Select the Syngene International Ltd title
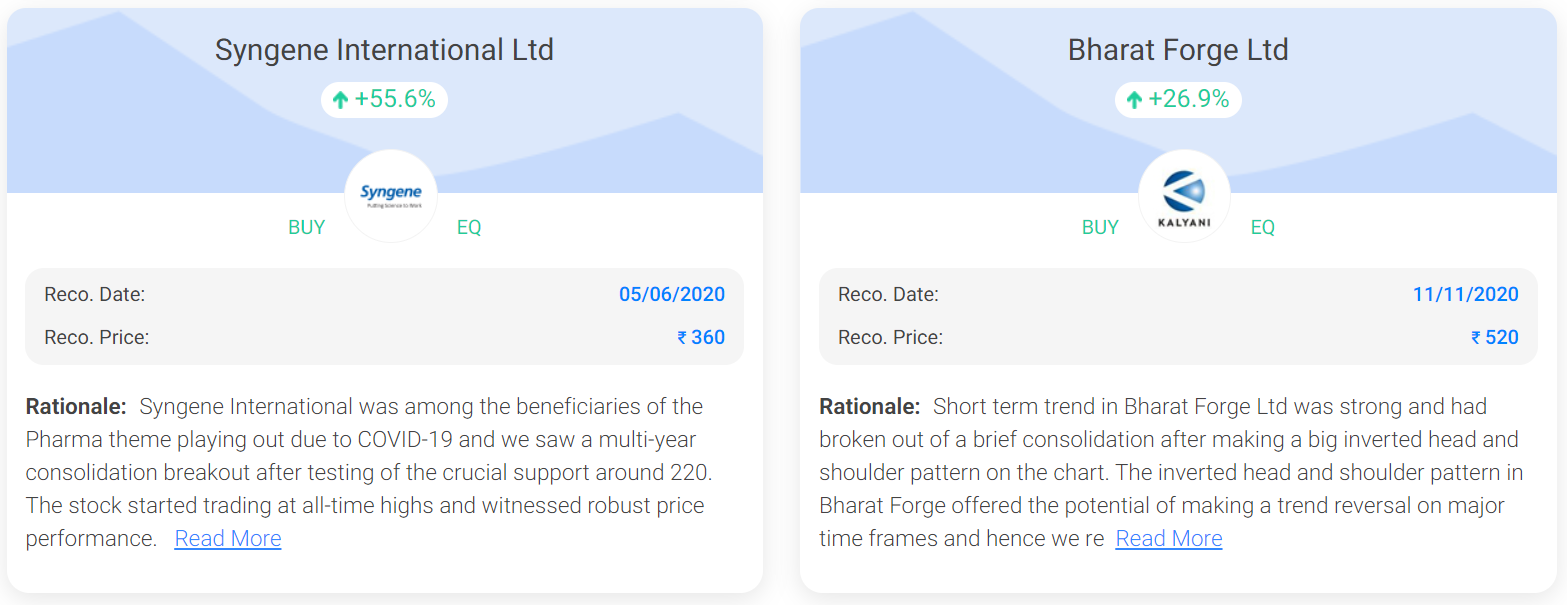The width and height of the screenshot is (1567, 605). pos(384,49)
